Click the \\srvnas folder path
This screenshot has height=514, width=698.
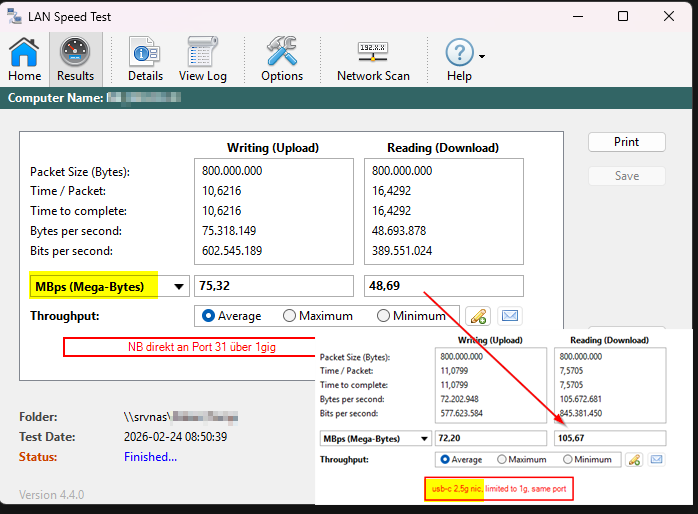181,417
